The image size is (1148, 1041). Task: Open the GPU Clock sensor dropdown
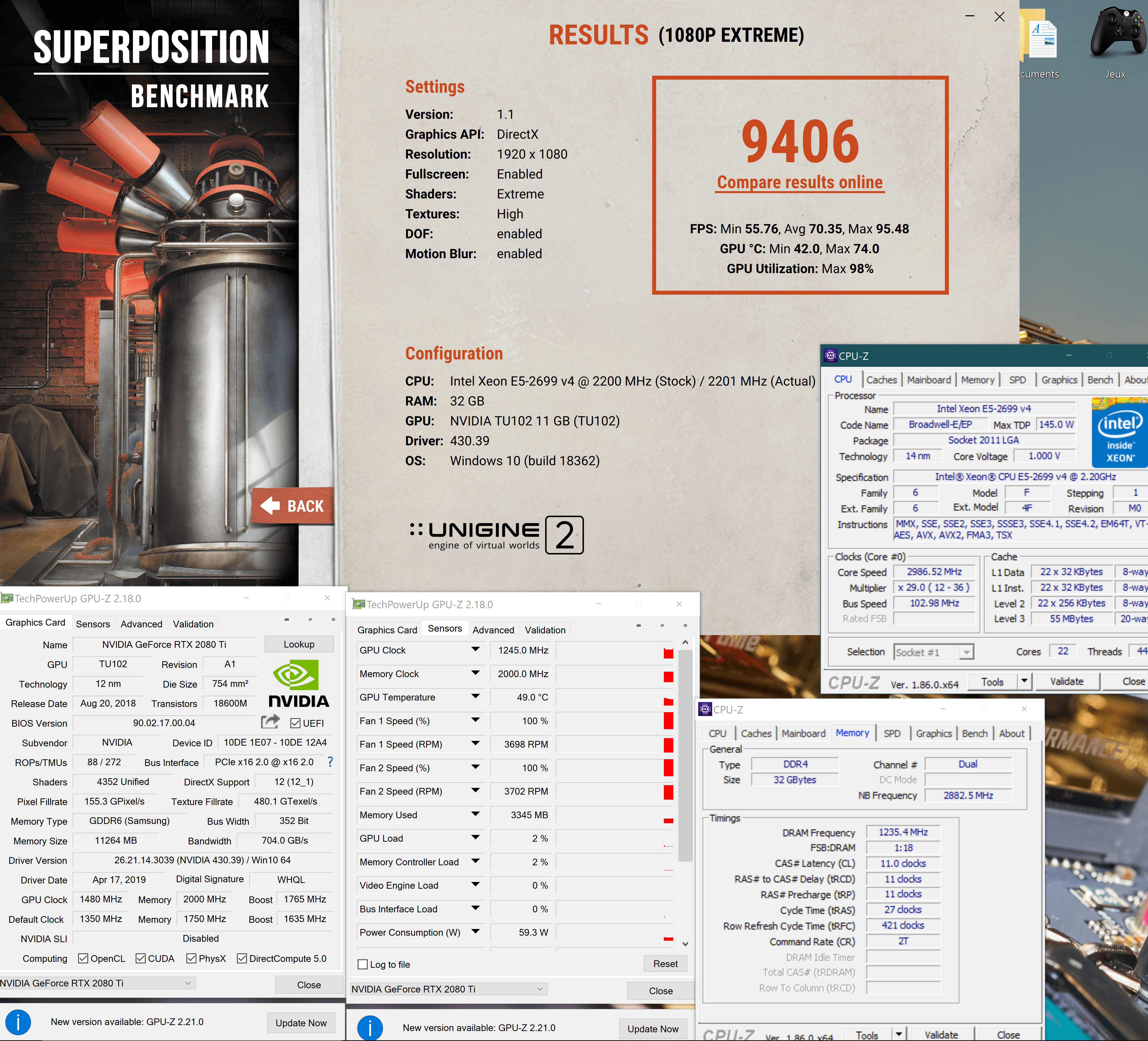475,649
